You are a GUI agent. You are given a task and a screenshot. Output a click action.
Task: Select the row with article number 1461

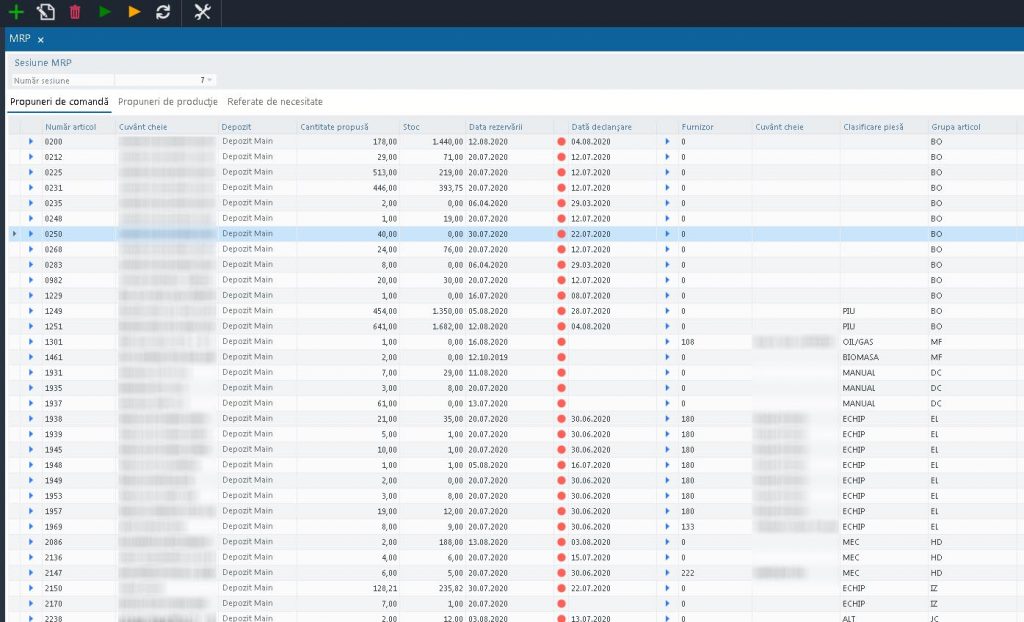(54, 357)
